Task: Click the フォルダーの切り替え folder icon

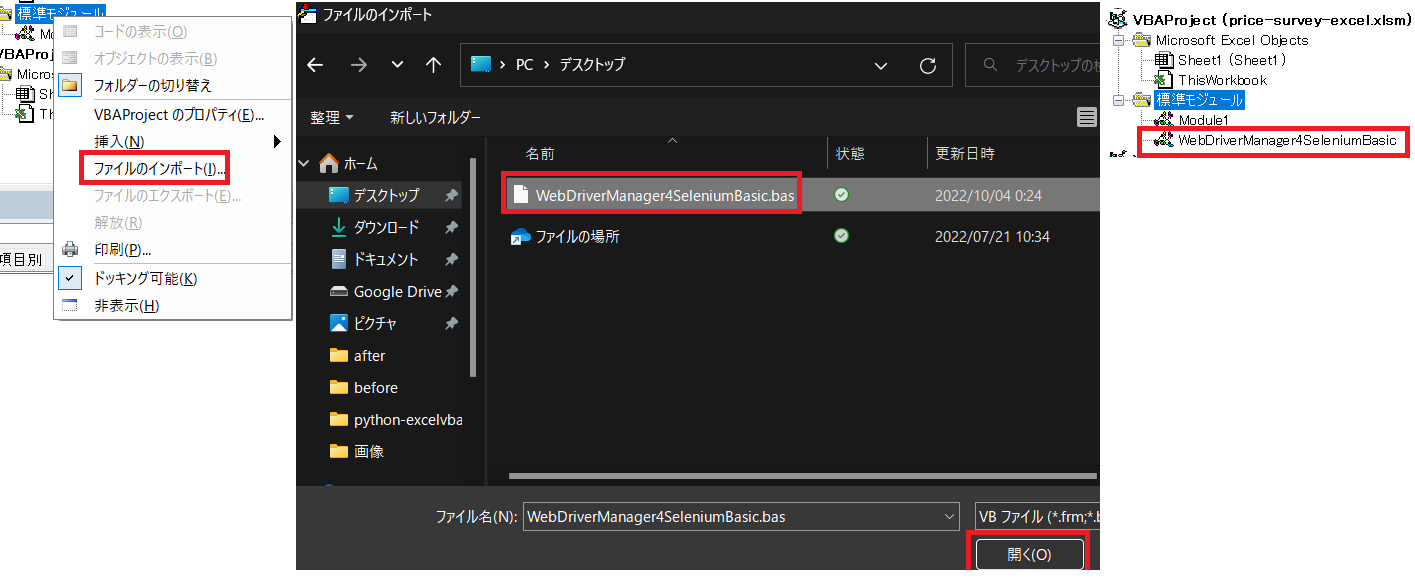Action: [70, 84]
